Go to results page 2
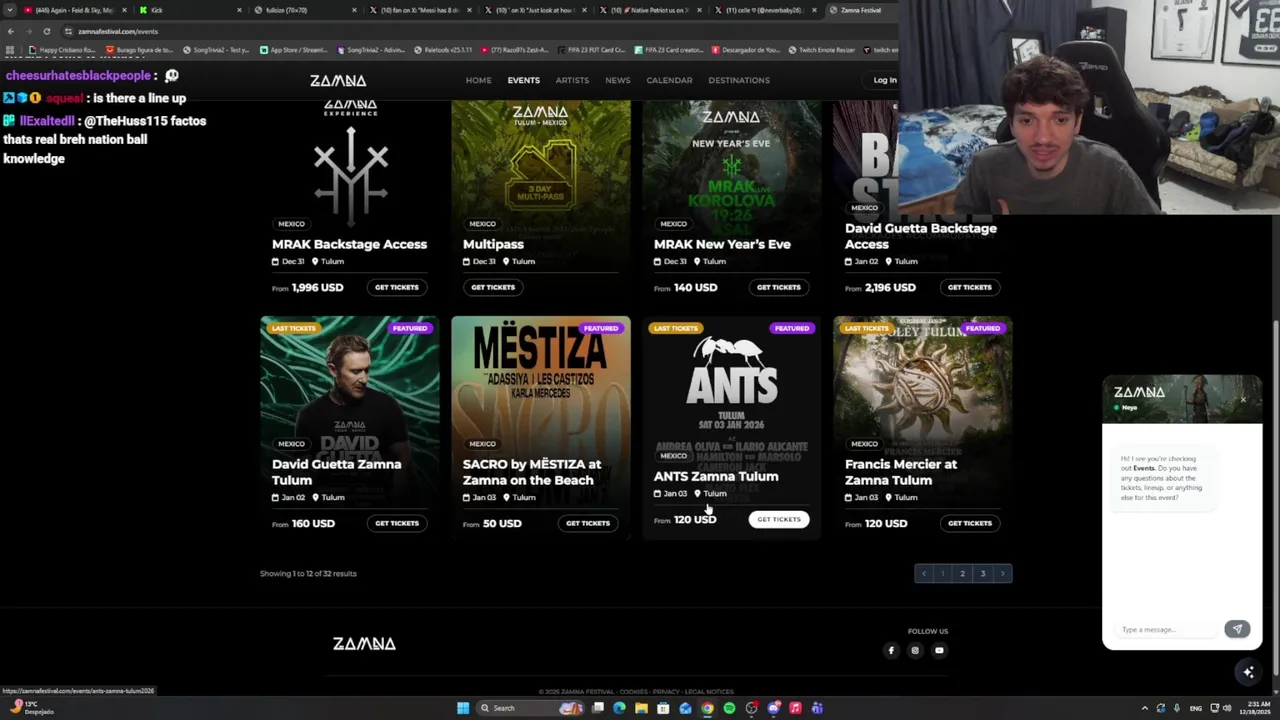The width and height of the screenshot is (1280, 720). [962, 573]
